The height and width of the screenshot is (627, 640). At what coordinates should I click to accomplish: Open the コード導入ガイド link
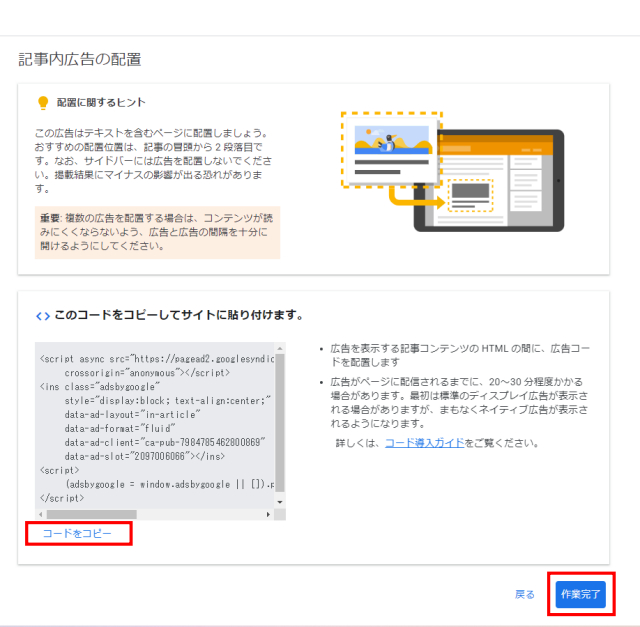tap(424, 443)
